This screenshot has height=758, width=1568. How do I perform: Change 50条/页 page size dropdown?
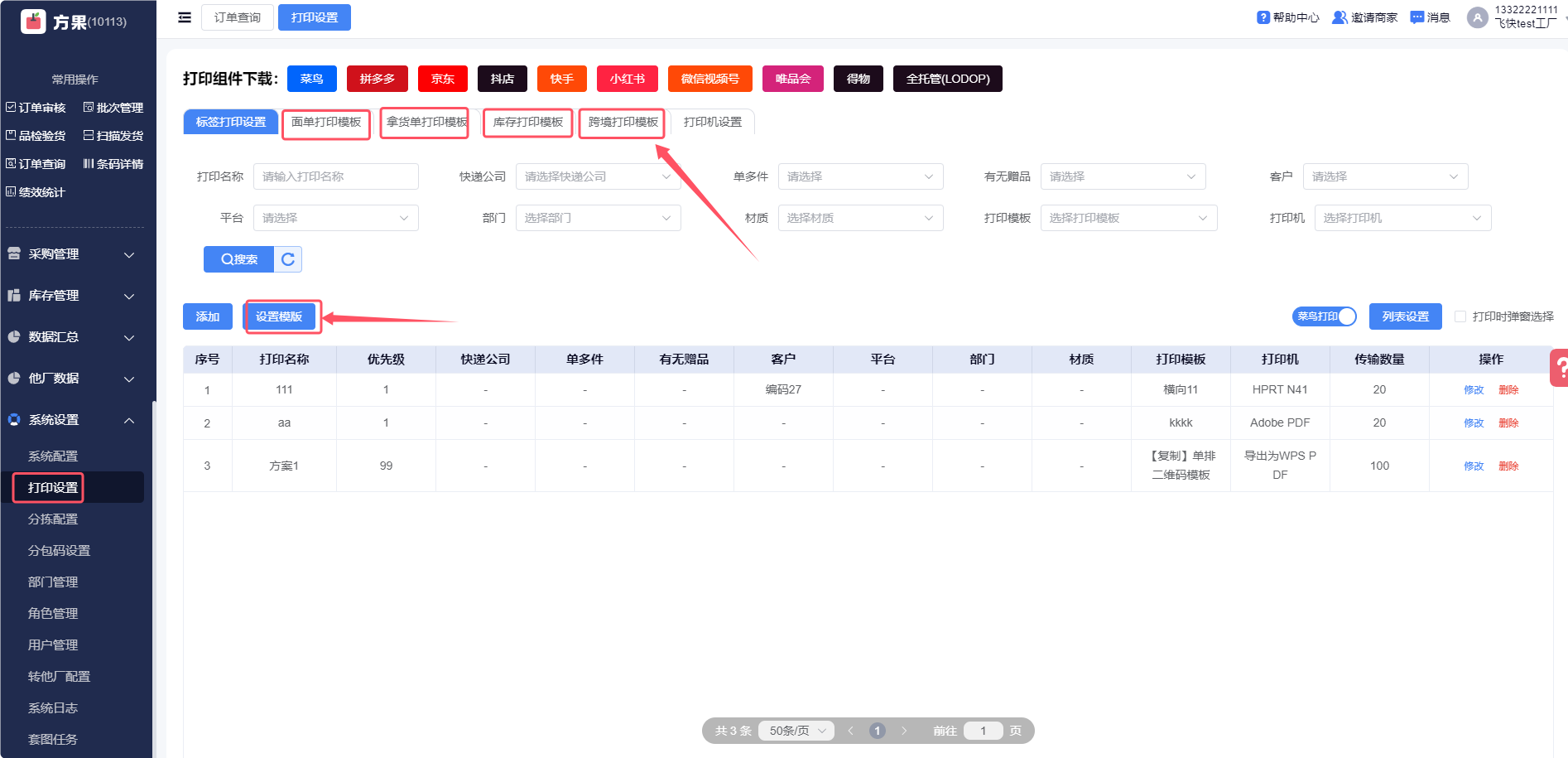point(796,731)
